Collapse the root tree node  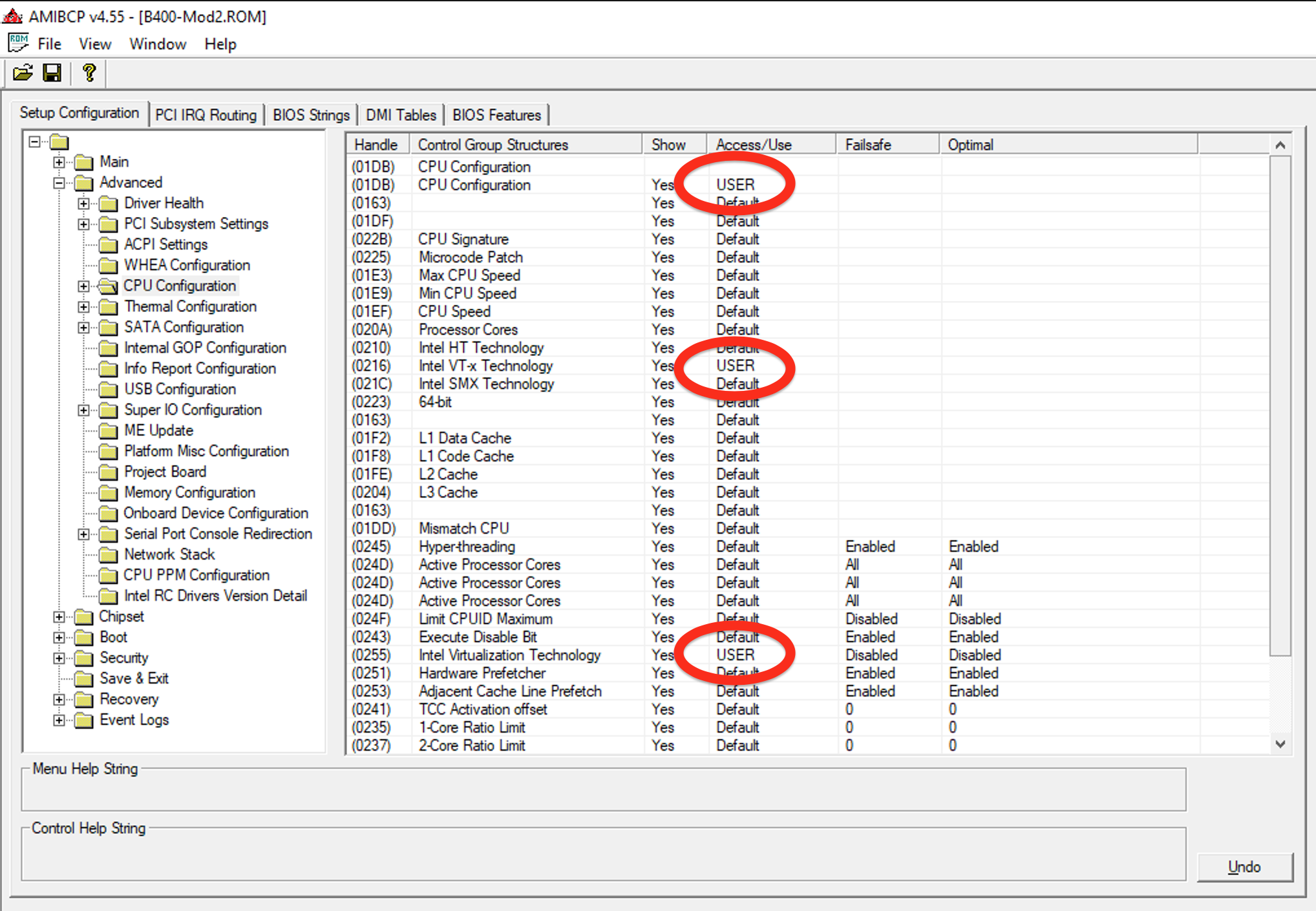click(35, 141)
